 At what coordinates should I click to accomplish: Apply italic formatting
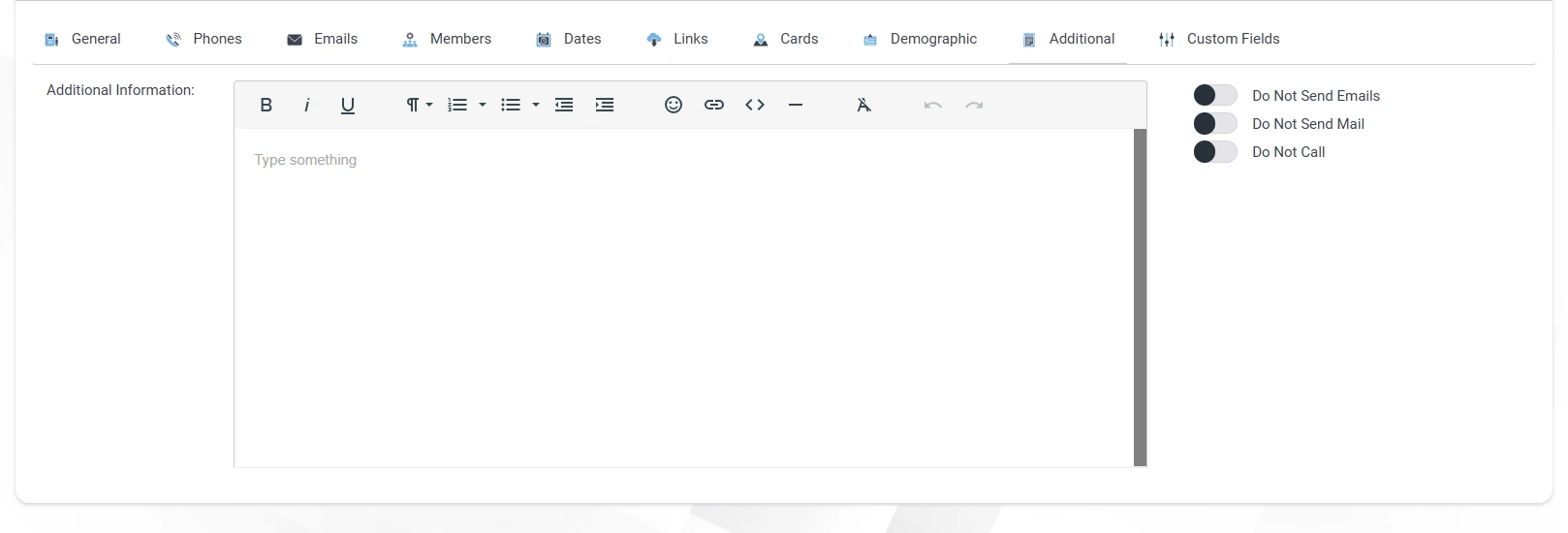(x=307, y=105)
